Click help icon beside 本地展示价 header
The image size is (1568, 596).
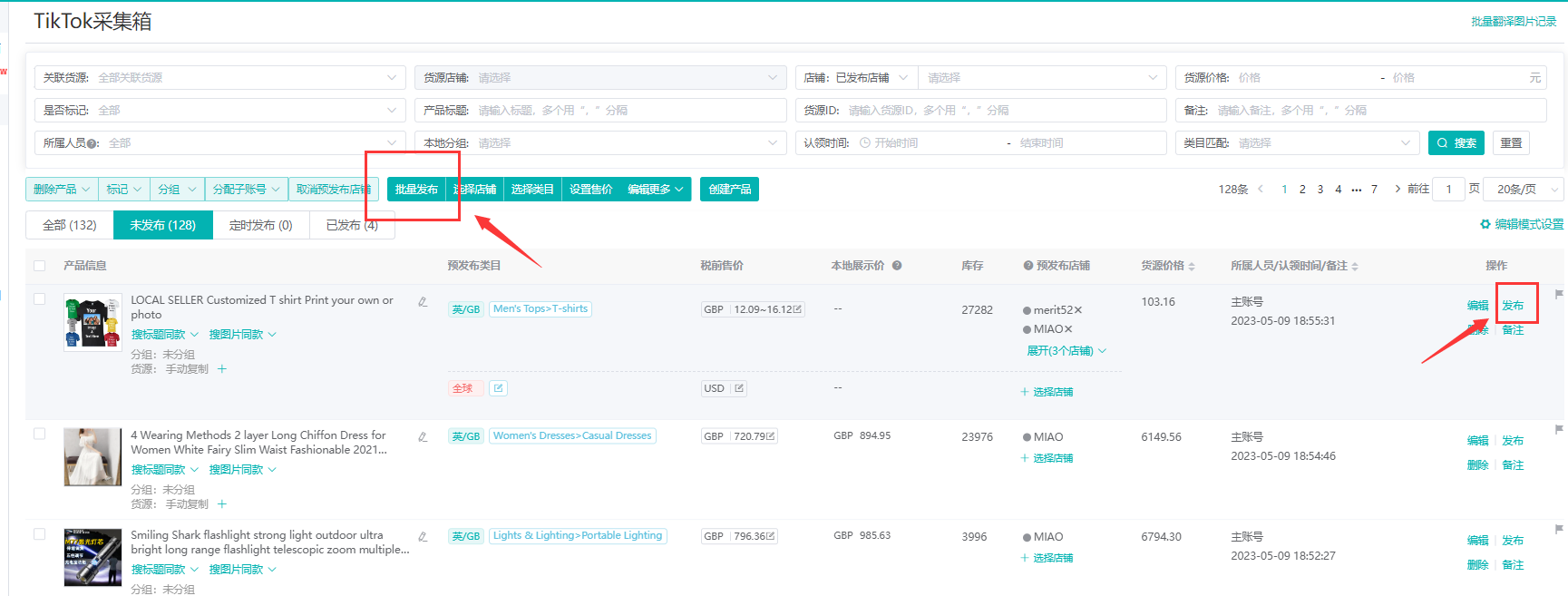(x=897, y=266)
